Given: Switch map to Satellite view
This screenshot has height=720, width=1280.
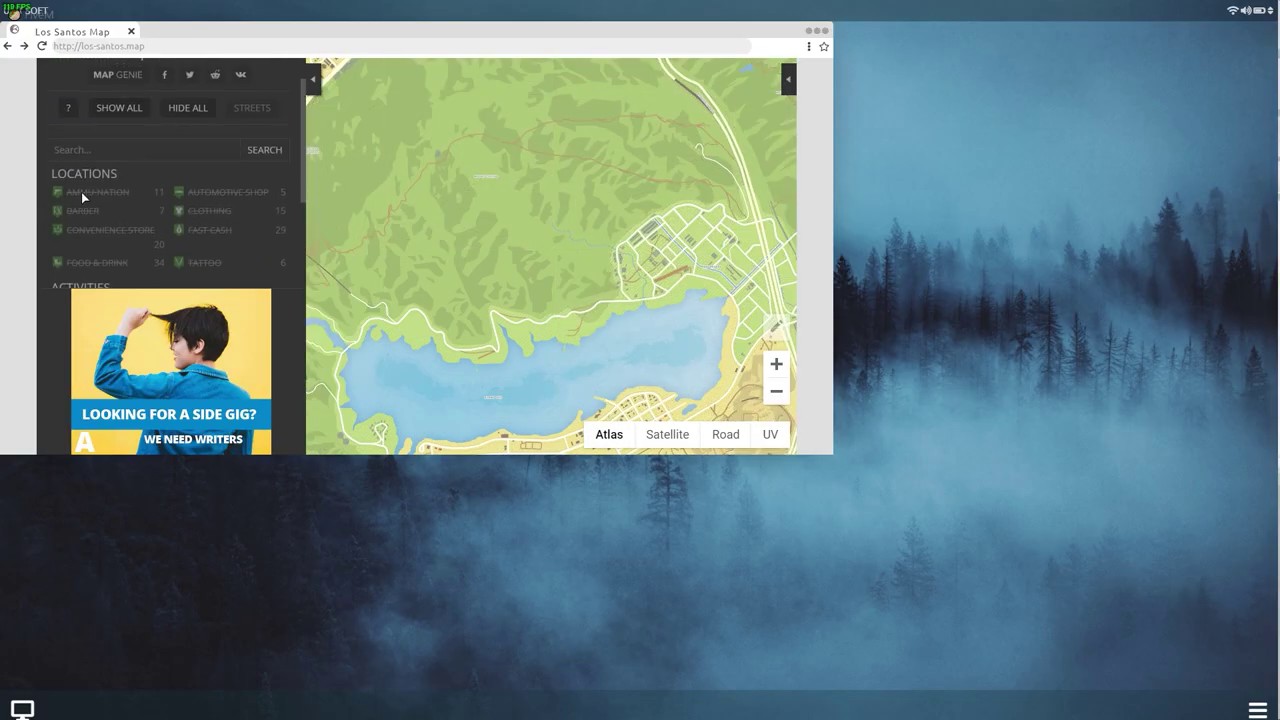Looking at the screenshot, I should [x=667, y=435].
